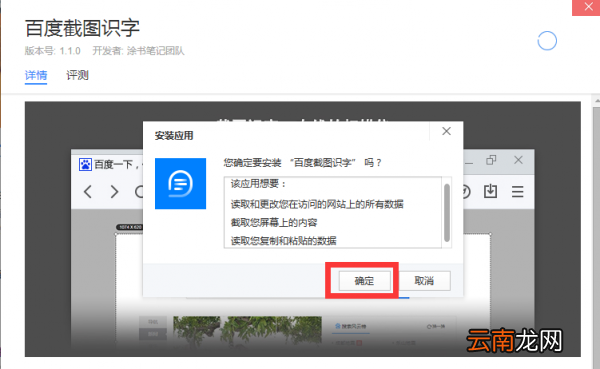The width and height of the screenshot is (600, 369).
Task: Click text 读取和更改您在访问的网站上的所有数据
Action: (x=317, y=204)
